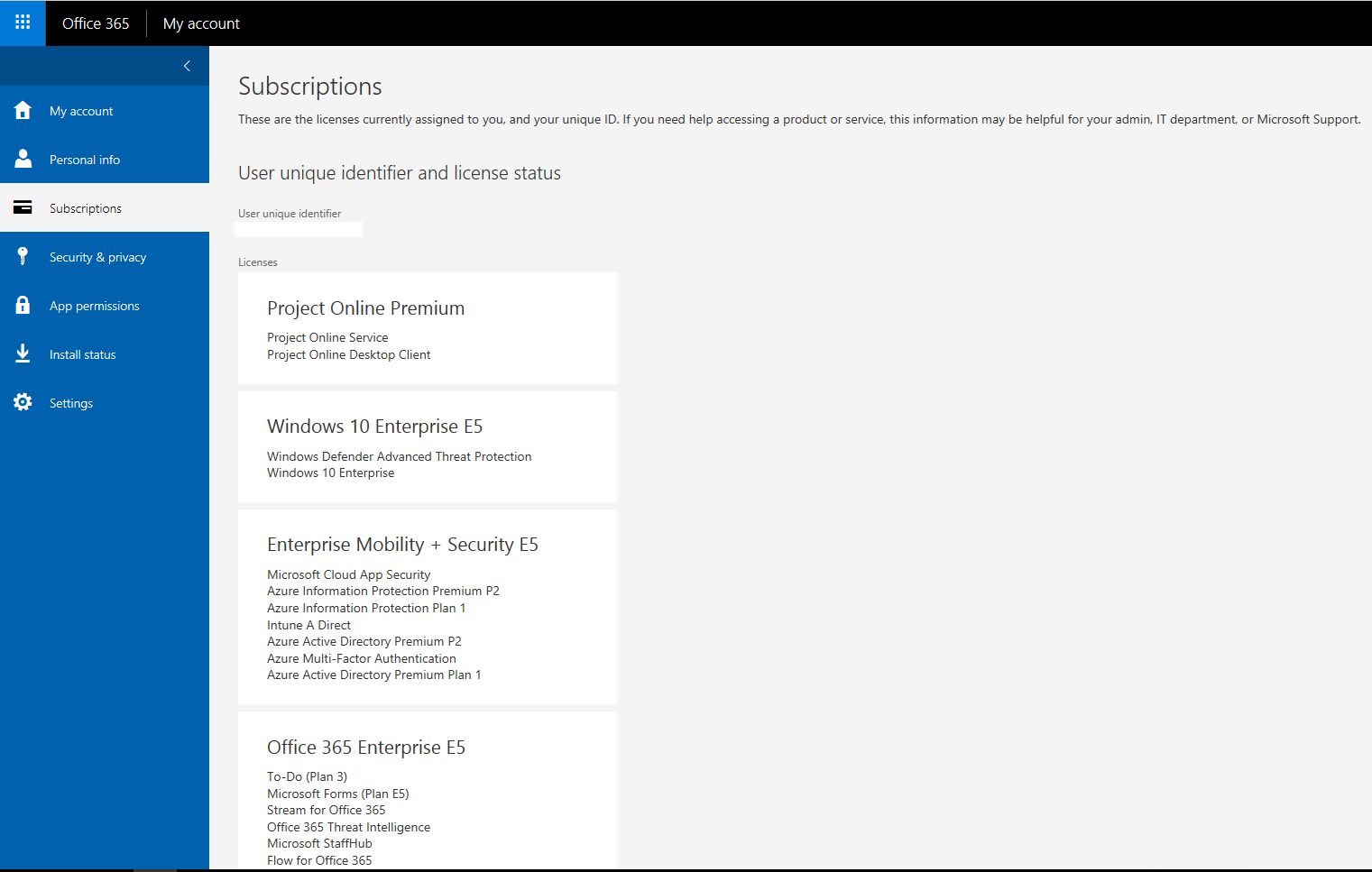
Task: Open Settings in sidebar
Action: point(105,402)
